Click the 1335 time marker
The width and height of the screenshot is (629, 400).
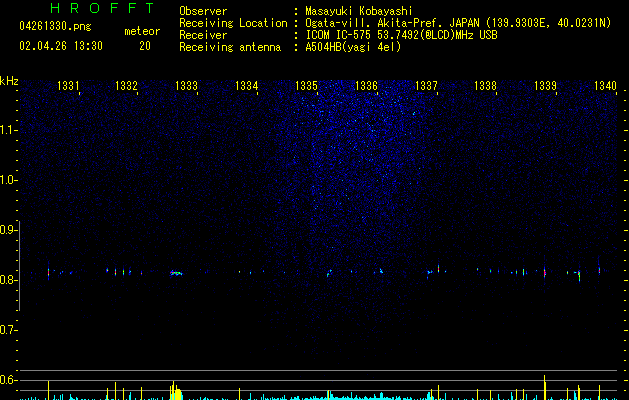coord(306,86)
